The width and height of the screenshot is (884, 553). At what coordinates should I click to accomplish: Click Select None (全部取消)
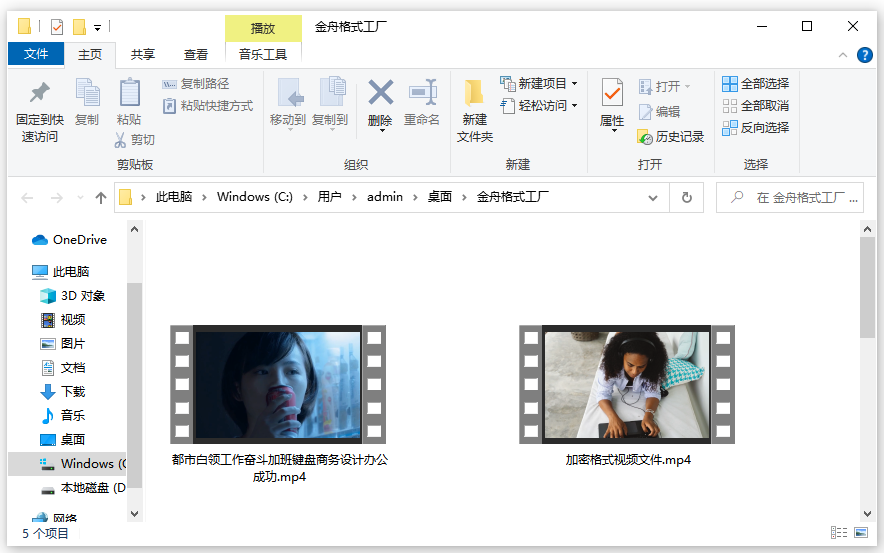(755, 106)
